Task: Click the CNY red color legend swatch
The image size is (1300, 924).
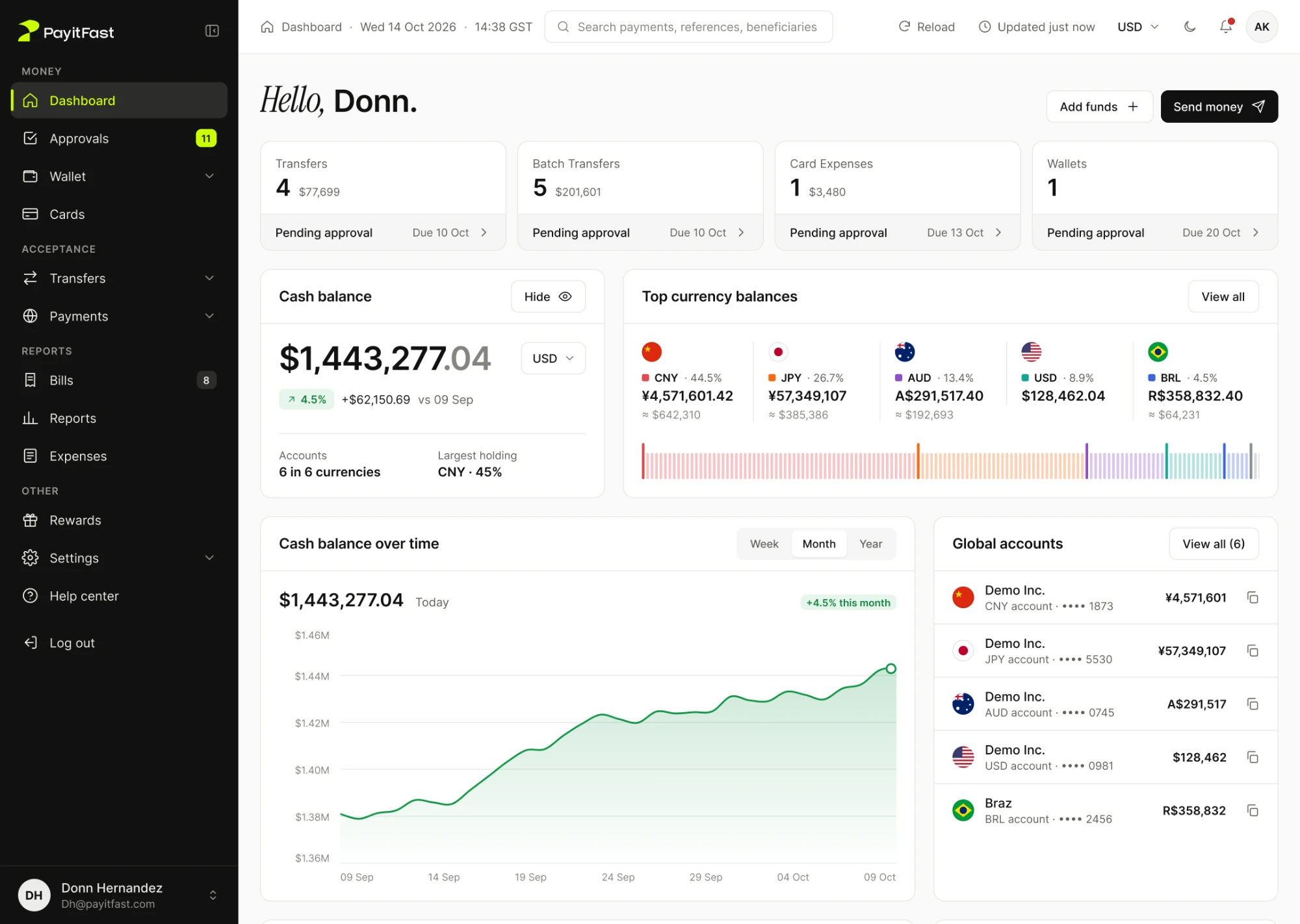Action: [645, 378]
